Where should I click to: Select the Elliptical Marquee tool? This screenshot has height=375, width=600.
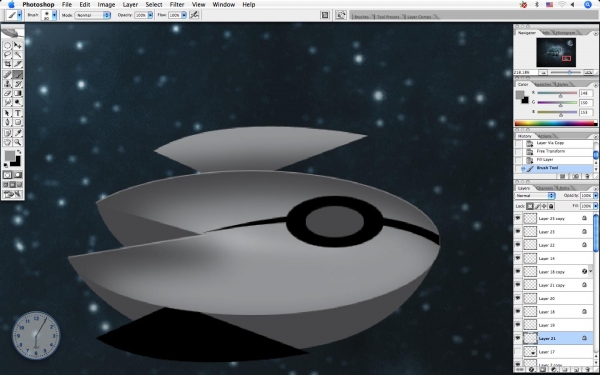[x=7, y=45]
